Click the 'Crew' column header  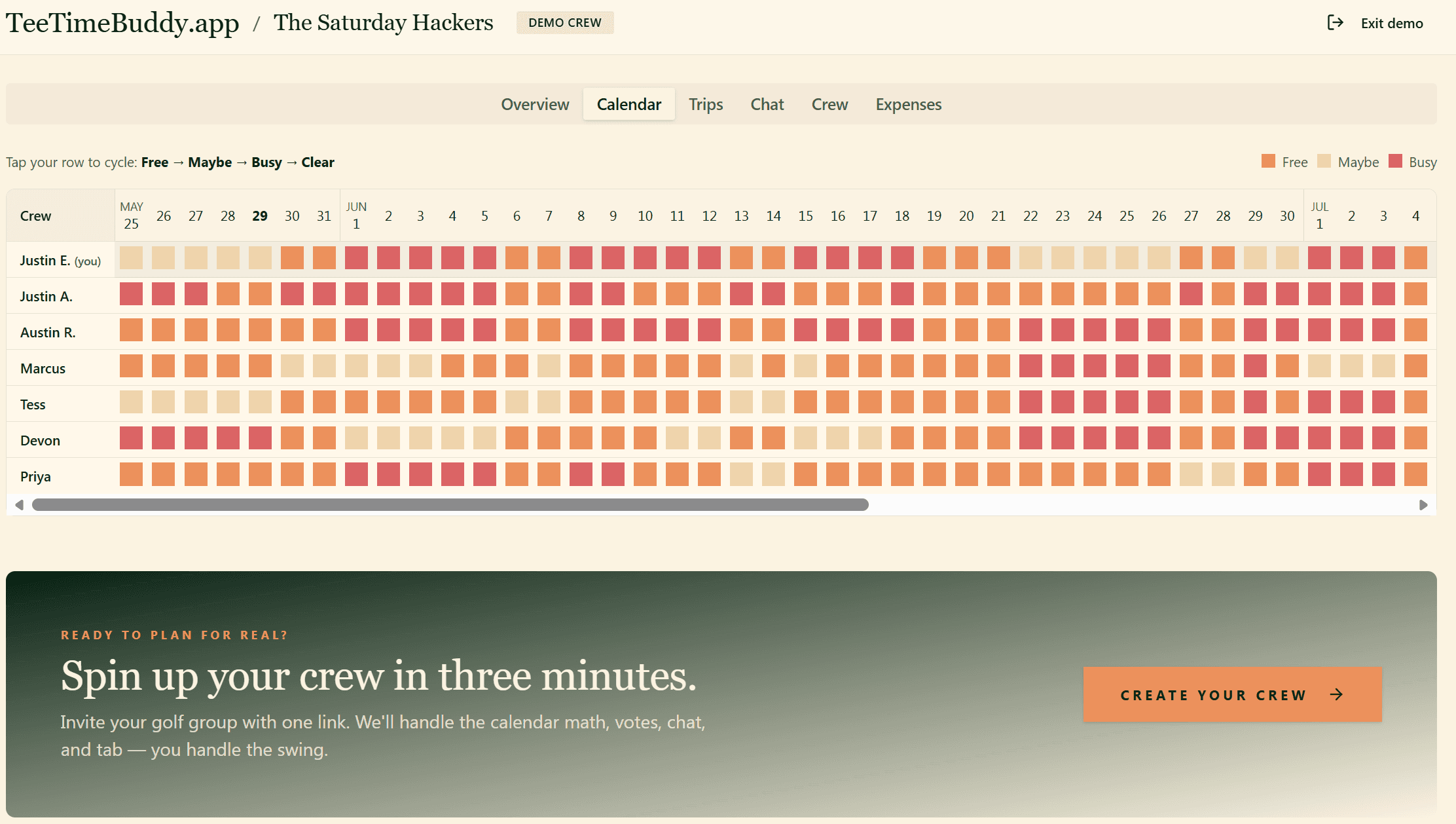[35, 216]
